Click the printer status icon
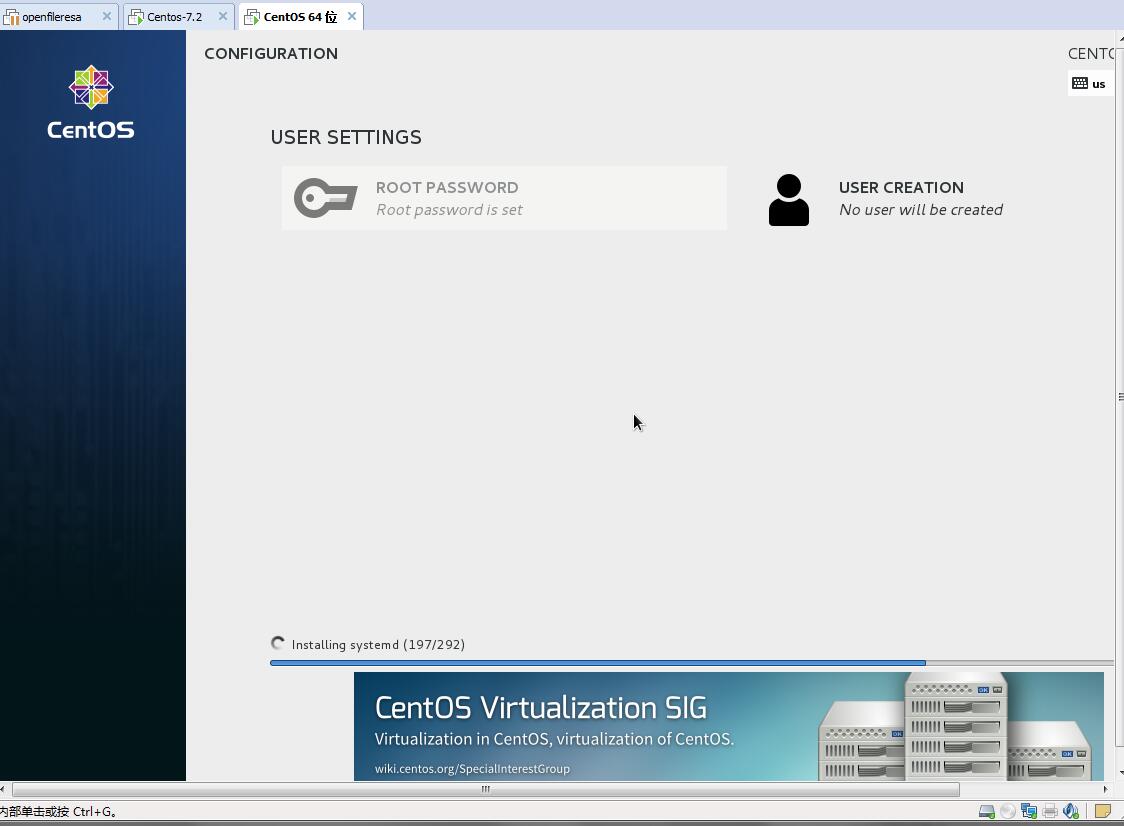The image size is (1124, 826). [1050, 812]
